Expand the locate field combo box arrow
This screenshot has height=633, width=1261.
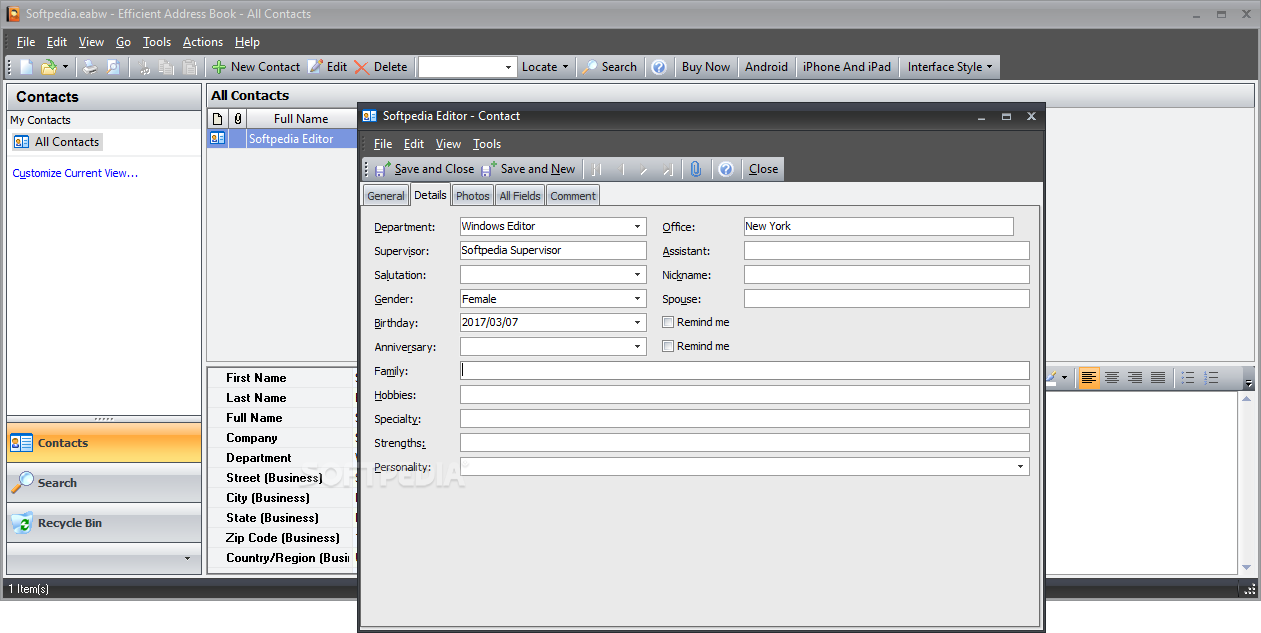tap(508, 67)
